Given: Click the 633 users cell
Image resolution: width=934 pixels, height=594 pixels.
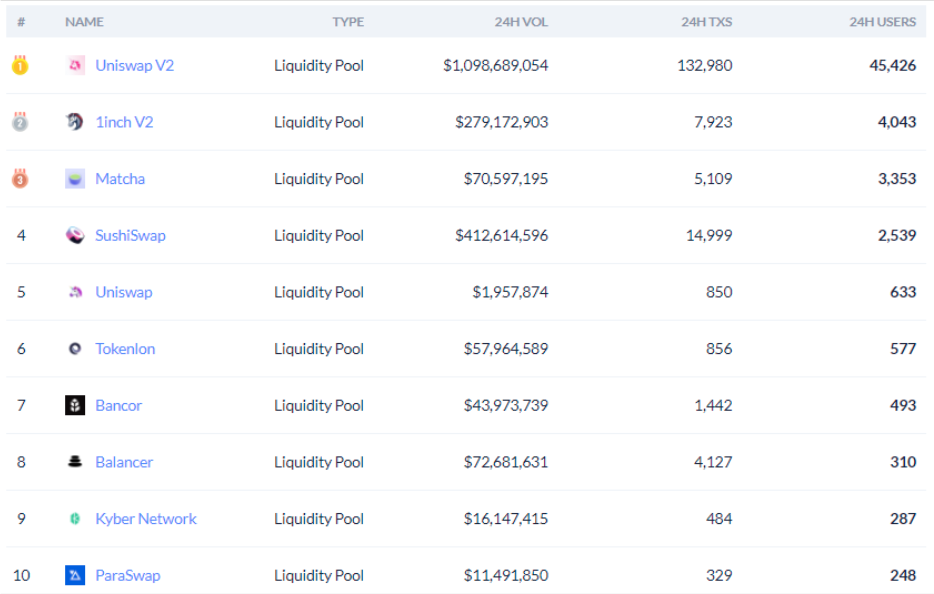Looking at the screenshot, I should (903, 292).
